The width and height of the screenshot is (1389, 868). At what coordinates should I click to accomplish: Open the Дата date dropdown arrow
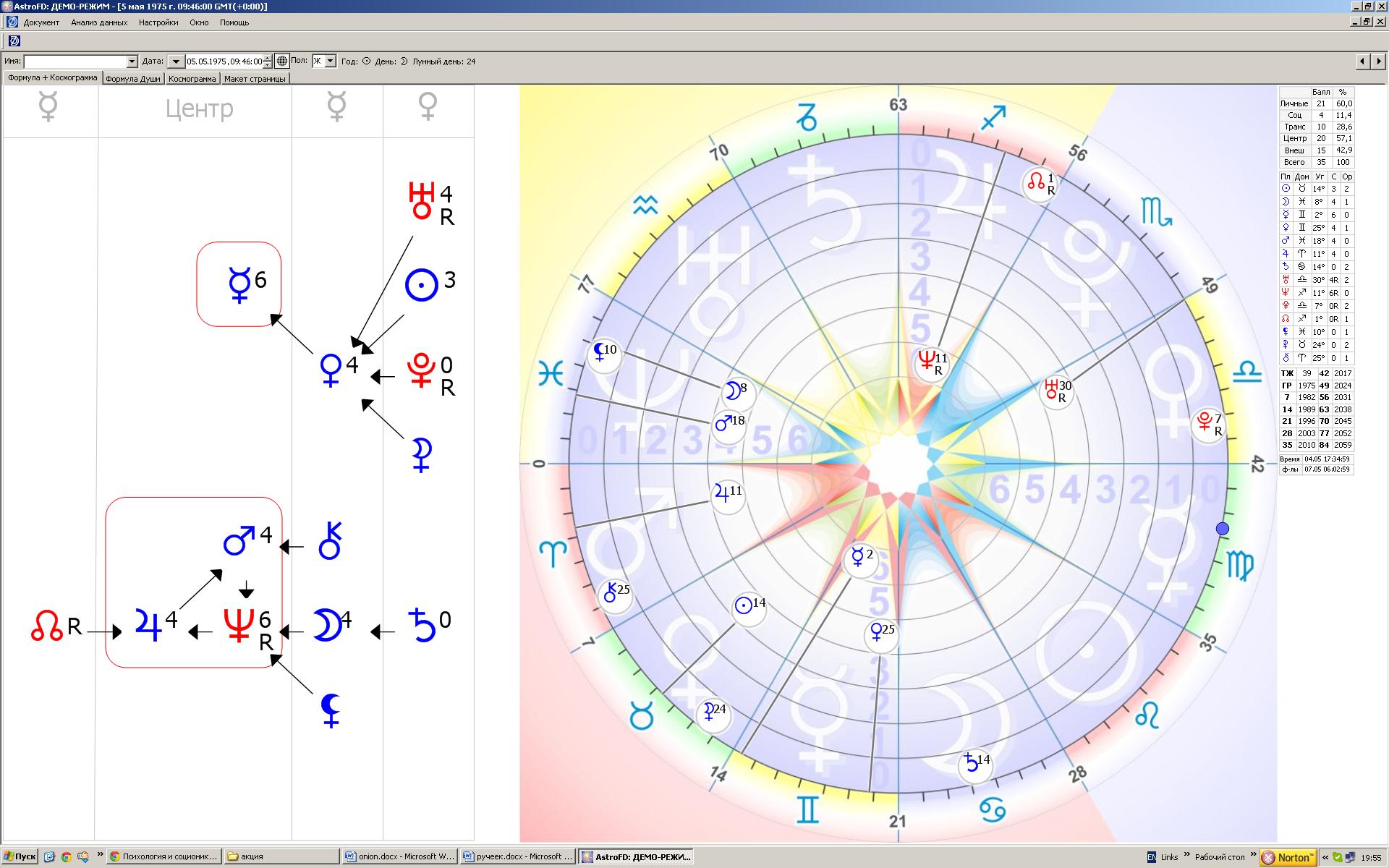(x=176, y=61)
